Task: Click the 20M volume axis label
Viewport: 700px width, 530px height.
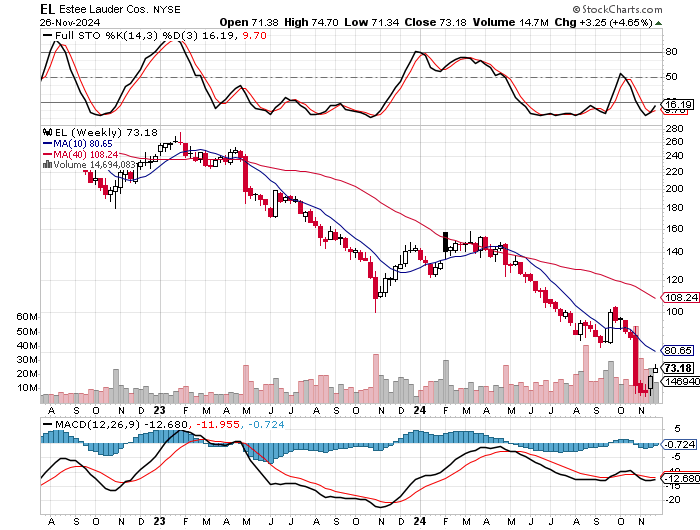Action: (27, 374)
